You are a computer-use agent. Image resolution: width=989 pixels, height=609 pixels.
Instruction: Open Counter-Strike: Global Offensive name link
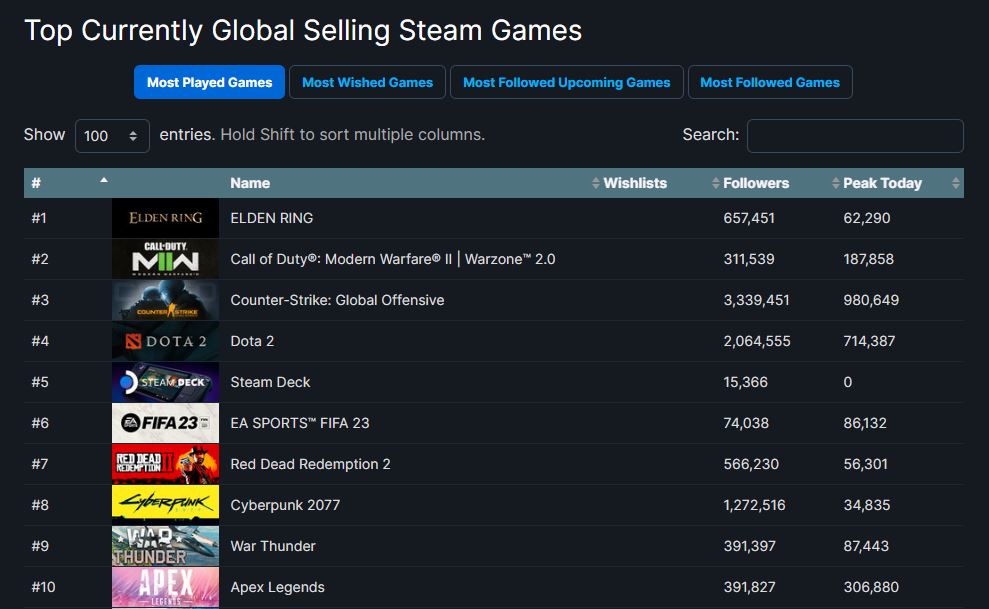(x=337, y=300)
